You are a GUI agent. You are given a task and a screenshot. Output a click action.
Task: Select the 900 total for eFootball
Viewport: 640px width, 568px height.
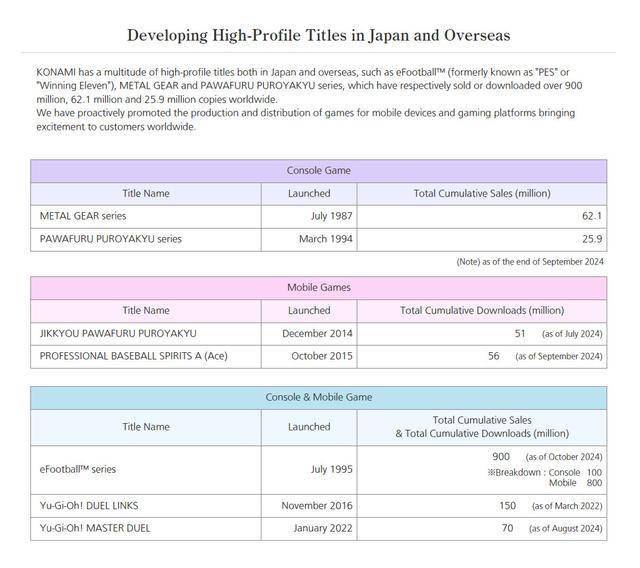(x=501, y=457)
